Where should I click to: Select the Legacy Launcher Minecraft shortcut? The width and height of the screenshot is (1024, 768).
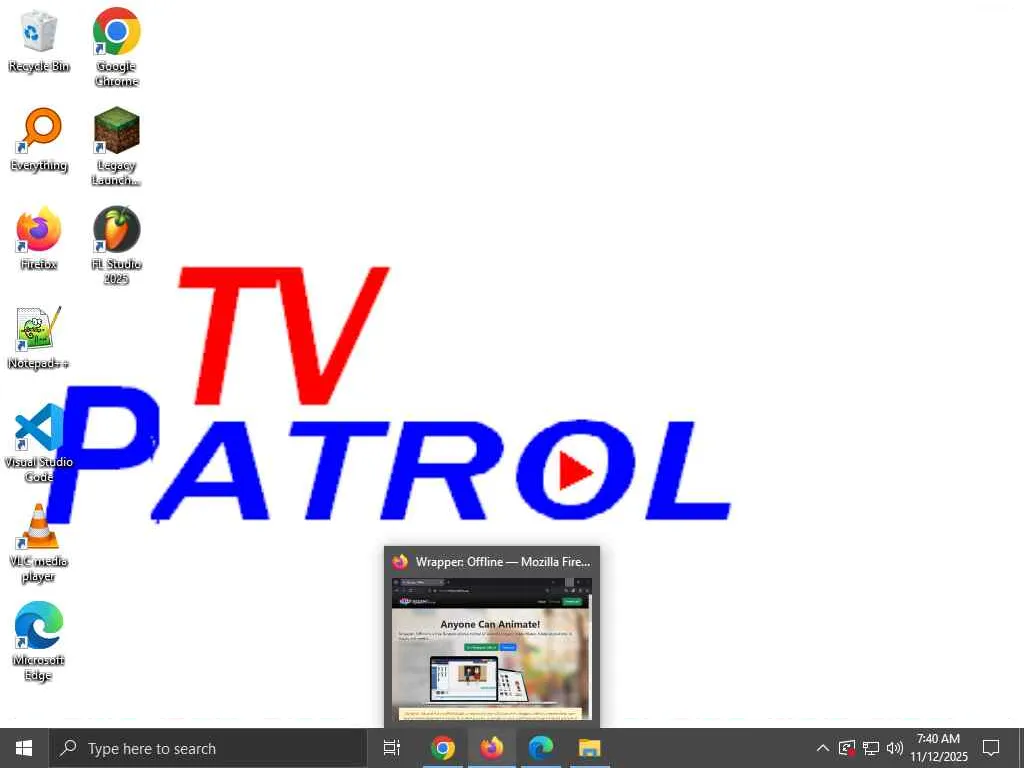[116, 147]
